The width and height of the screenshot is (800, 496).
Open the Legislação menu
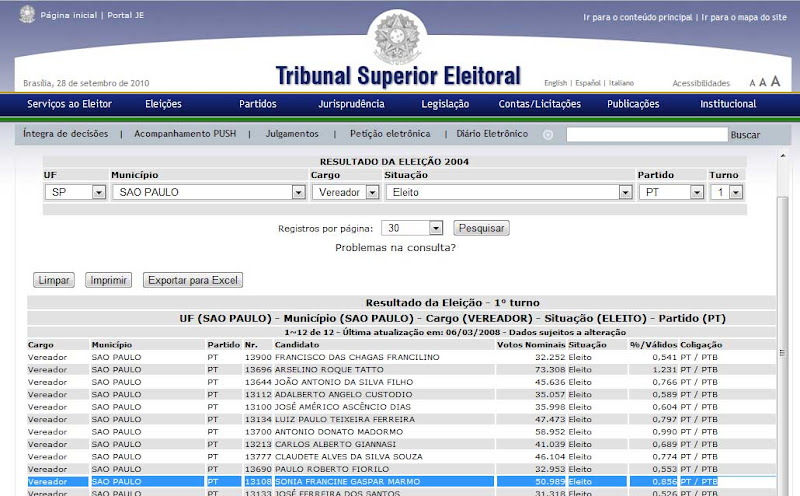445,104
